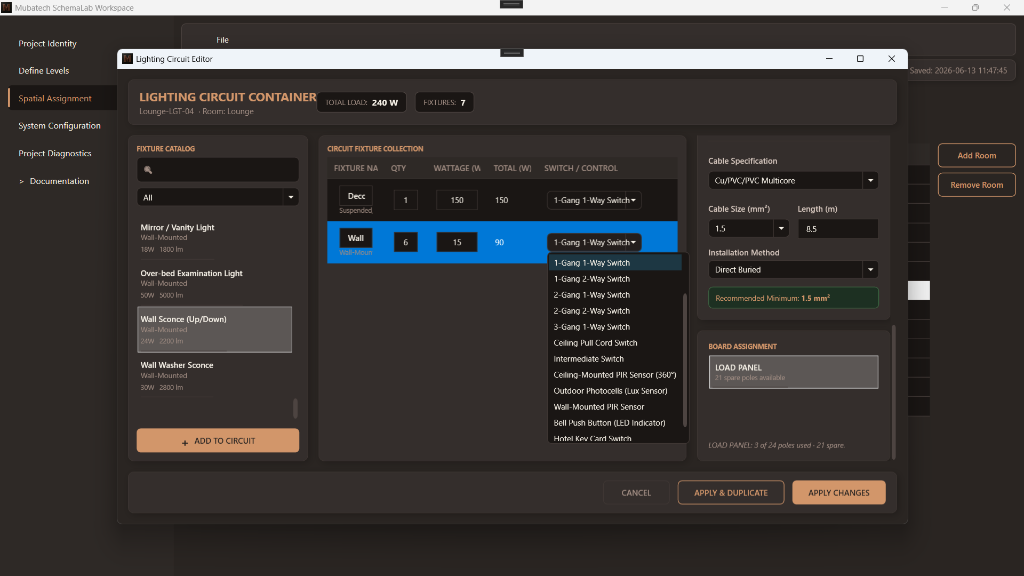1024x576 pixels.
Task: Choose Outdoor Photocells (Lux Sensor) option
Action: pos(615,391)
